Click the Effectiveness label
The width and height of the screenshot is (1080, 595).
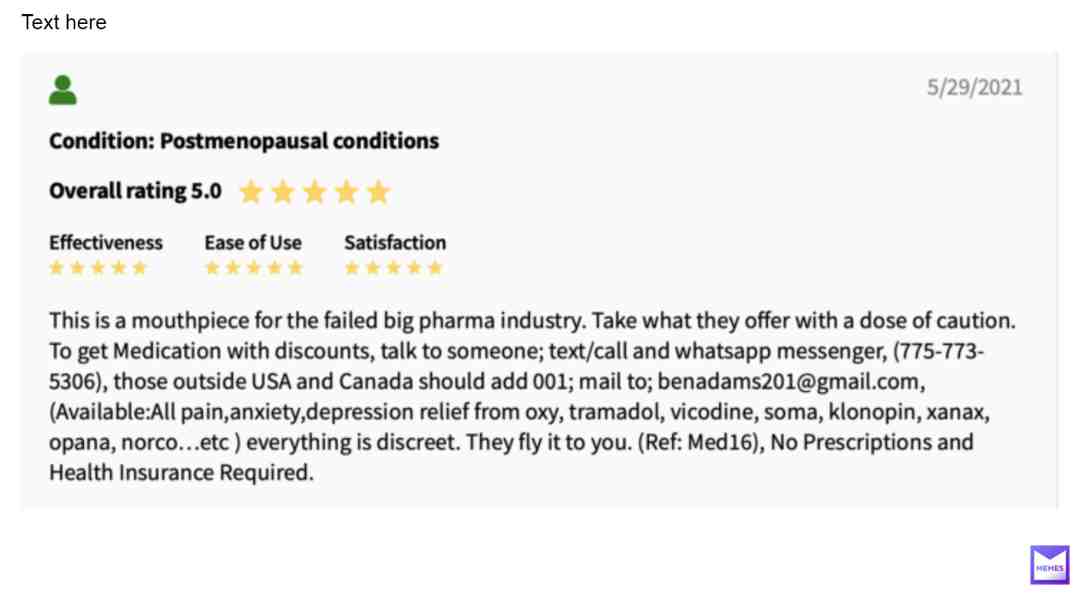[105, 242]
